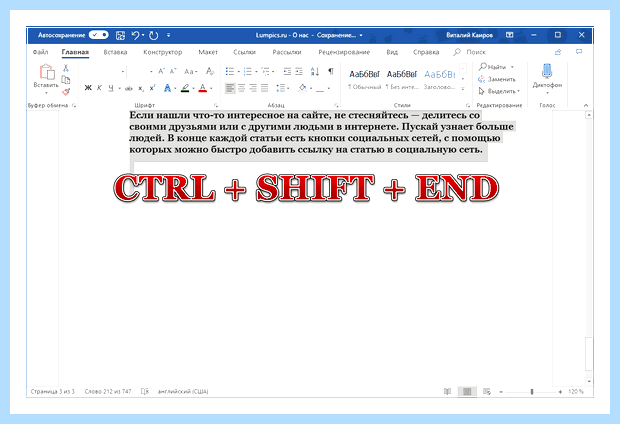Clear all formatting icon
The width and height of the screenshot is (620, 424).
[210, 71]
